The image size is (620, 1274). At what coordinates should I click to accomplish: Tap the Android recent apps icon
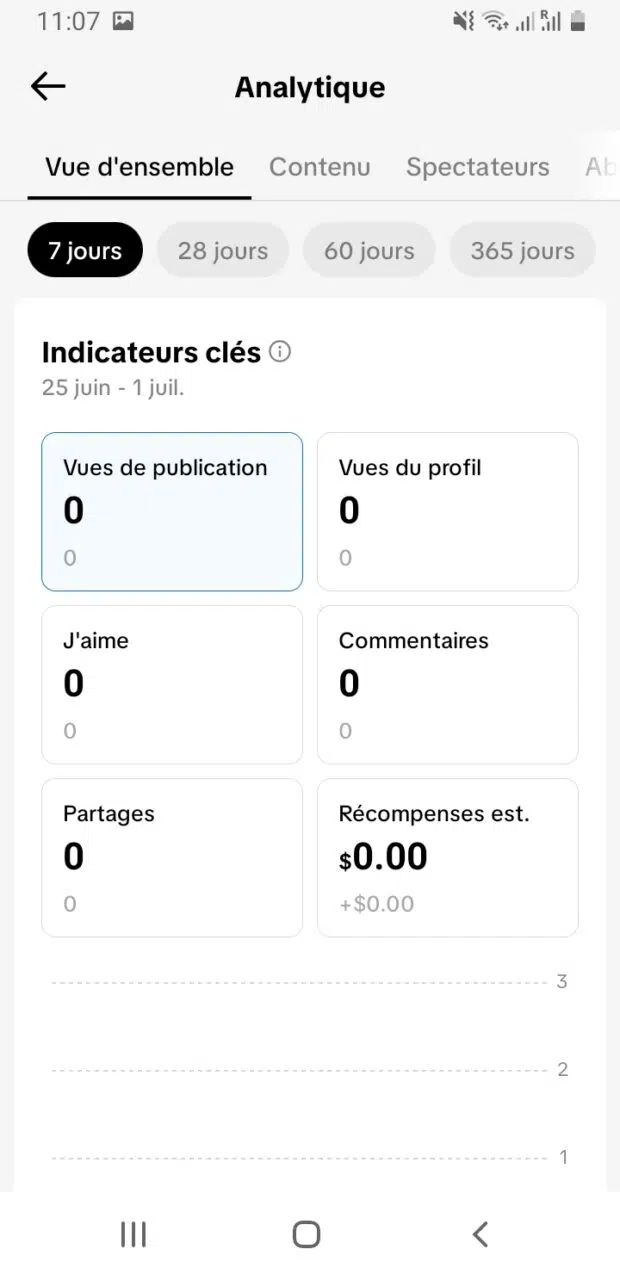[133, 1234]
